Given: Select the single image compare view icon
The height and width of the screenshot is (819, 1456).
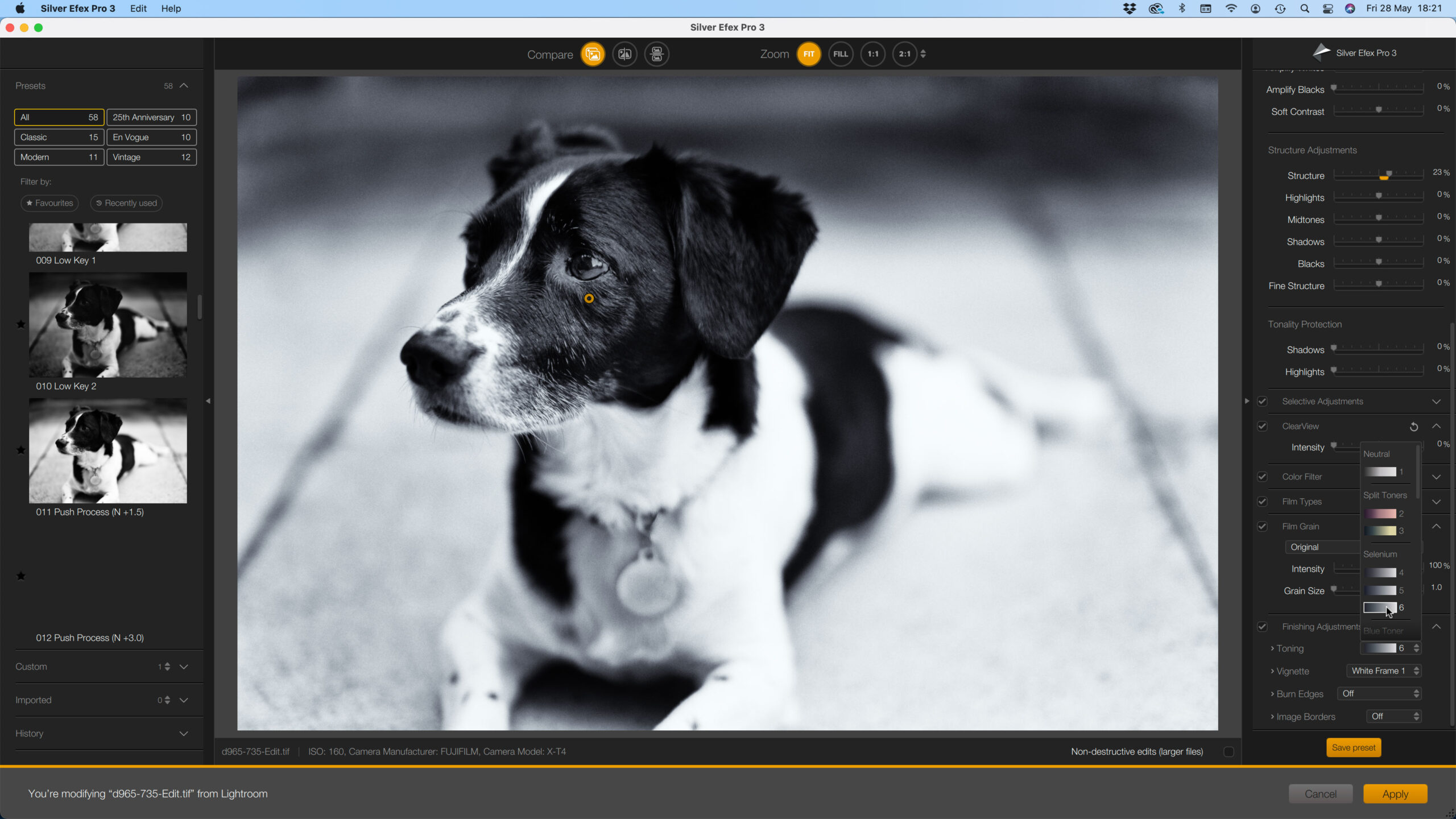Looking at the screenshot, I should pyautogui.click(x=593, y=54).
